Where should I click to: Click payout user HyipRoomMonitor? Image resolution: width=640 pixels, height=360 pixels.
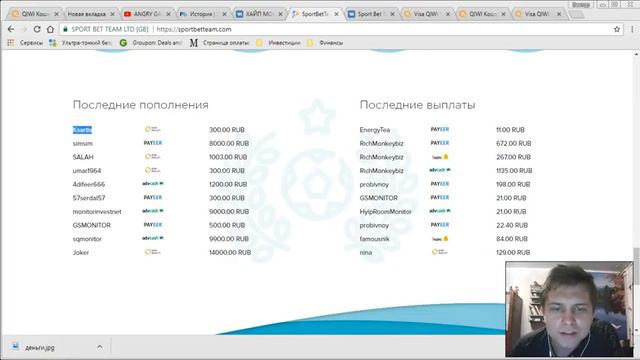click(386, 212)
